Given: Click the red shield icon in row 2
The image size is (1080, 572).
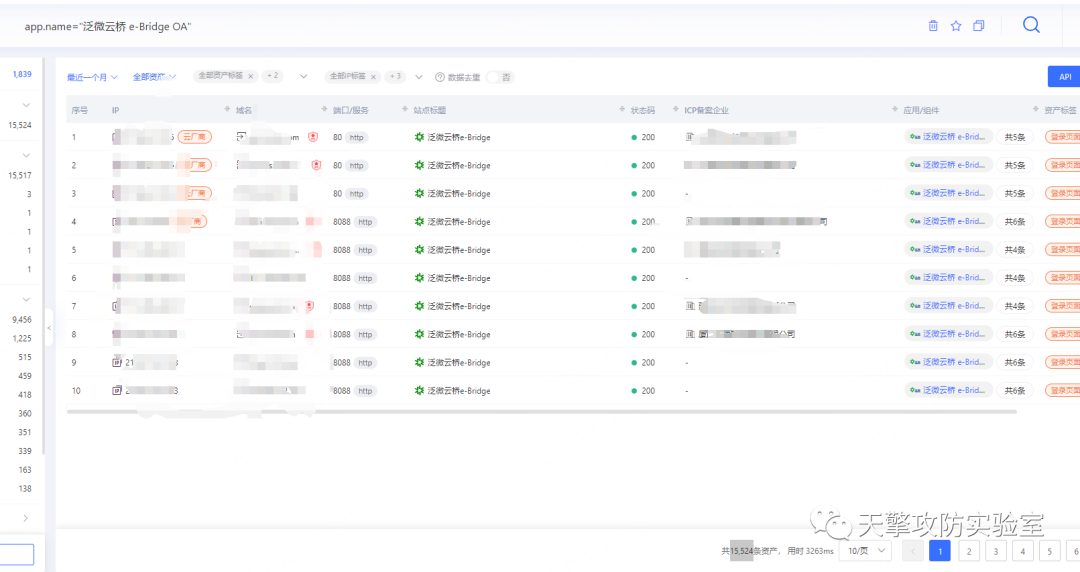Looking at the screenshot, I should click(316, 165).
